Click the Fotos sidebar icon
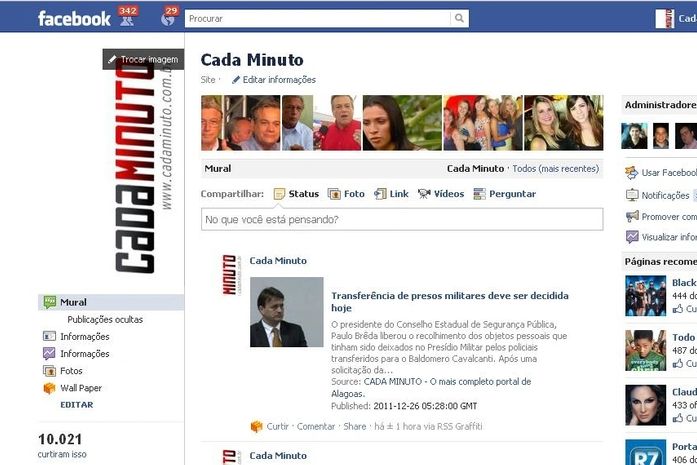Viewport: 697px width, 465px height. [x=49, y=371]
